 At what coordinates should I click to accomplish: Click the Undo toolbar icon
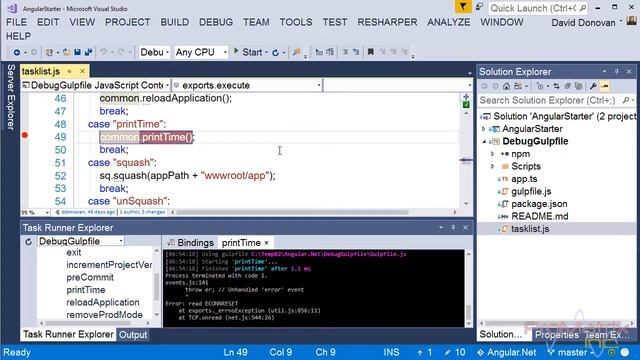click(103, 52)
